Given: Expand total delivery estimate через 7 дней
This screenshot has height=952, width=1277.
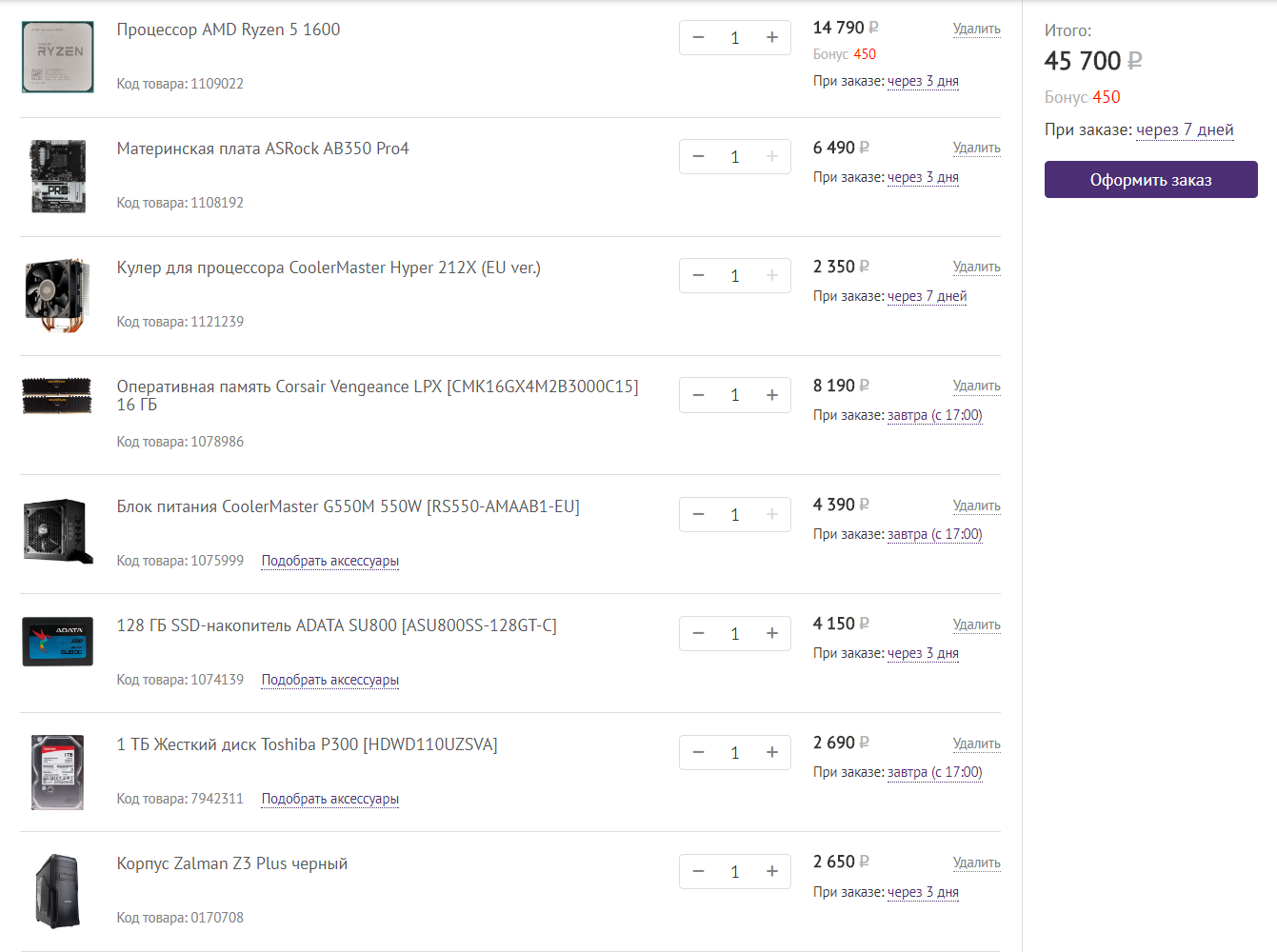Looking at the screenshot, I should pos(1185,129).
